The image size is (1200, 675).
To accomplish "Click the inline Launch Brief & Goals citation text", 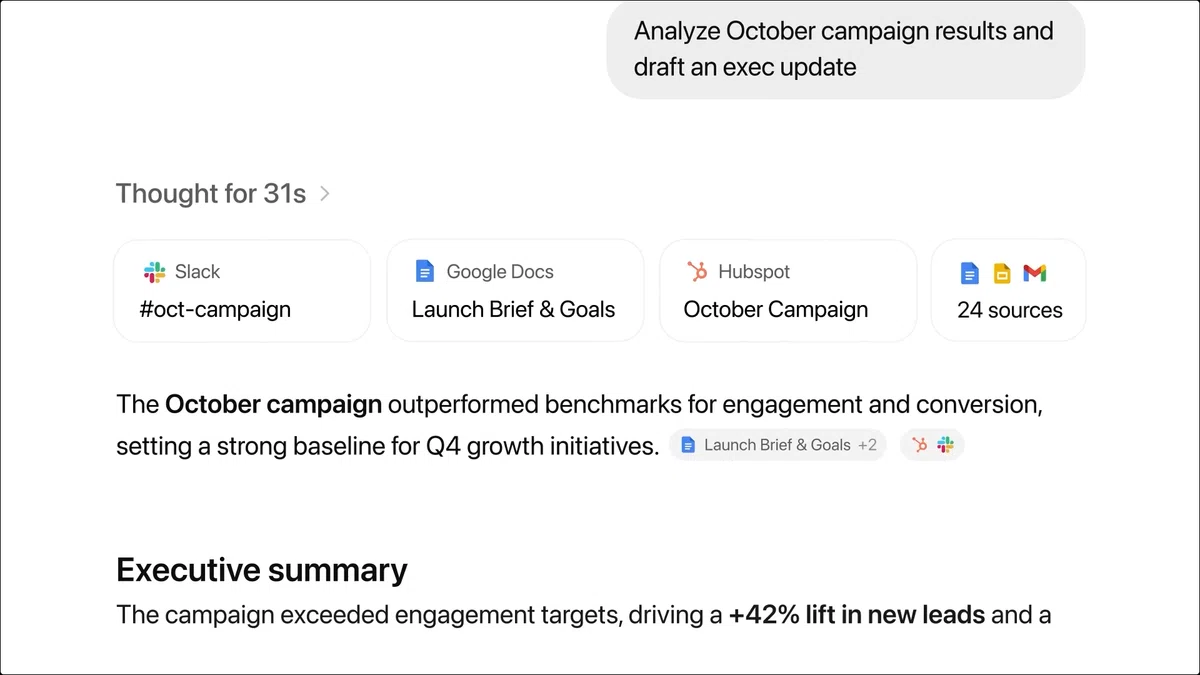I will 777,446.
